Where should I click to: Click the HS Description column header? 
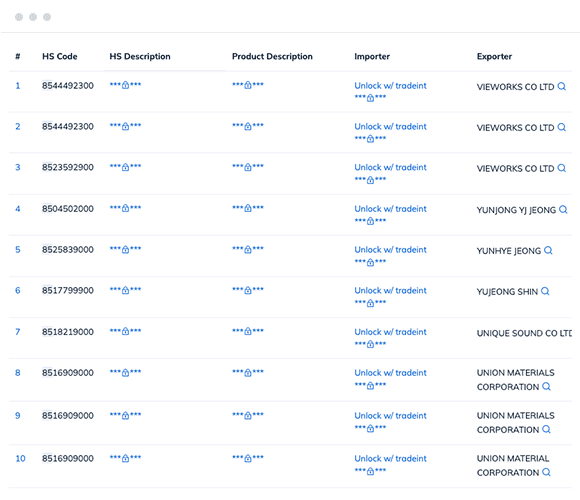140,56
